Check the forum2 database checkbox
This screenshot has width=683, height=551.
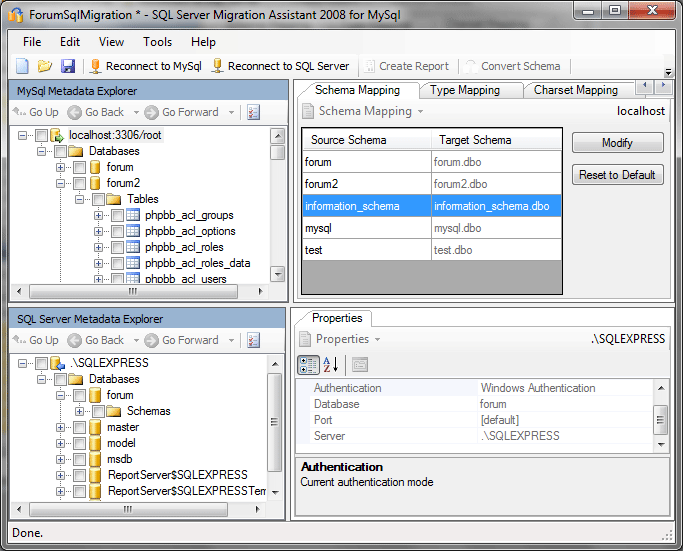click(79, 183)
